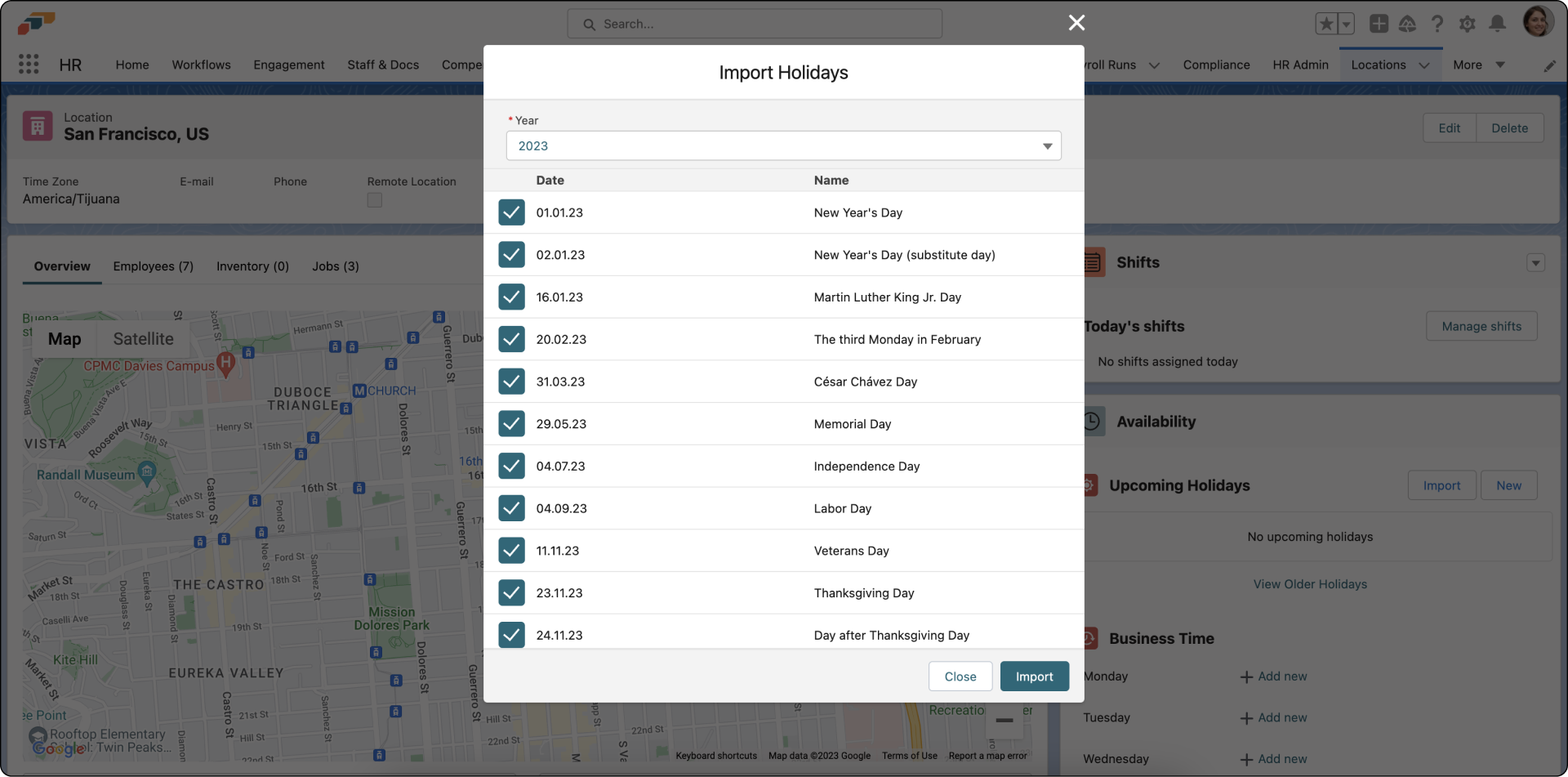Screen dimensions: 1568x777
Task: Open the Workflows menu item
Action: [x=201, y=65]
